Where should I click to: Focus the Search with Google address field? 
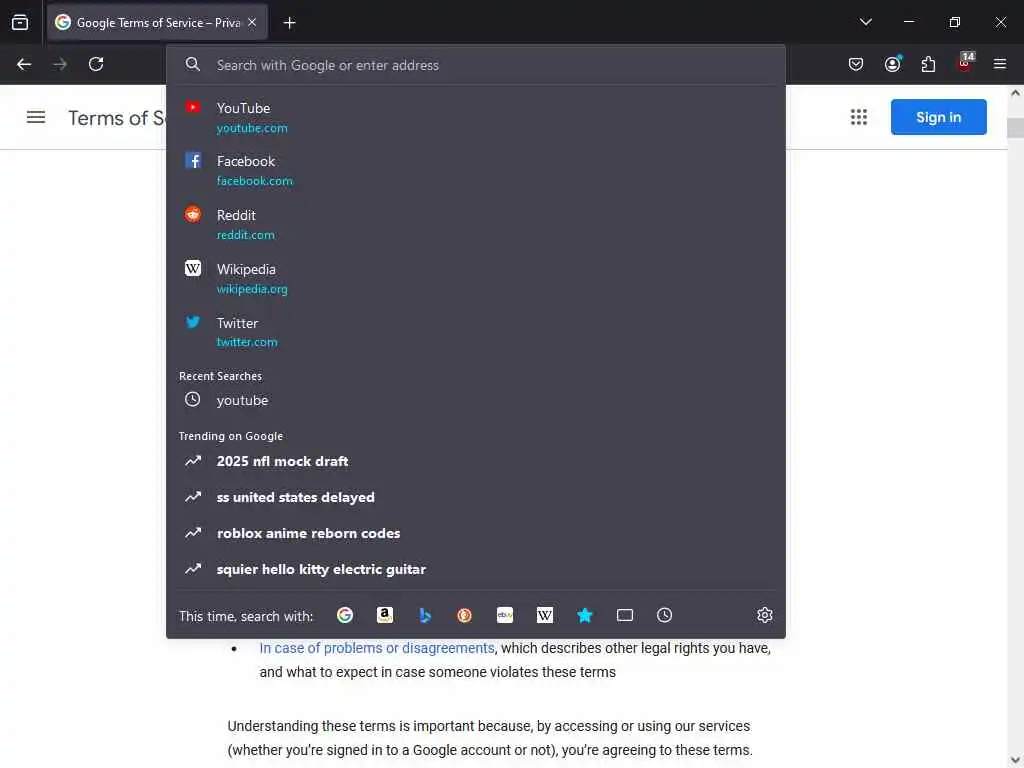475,65
